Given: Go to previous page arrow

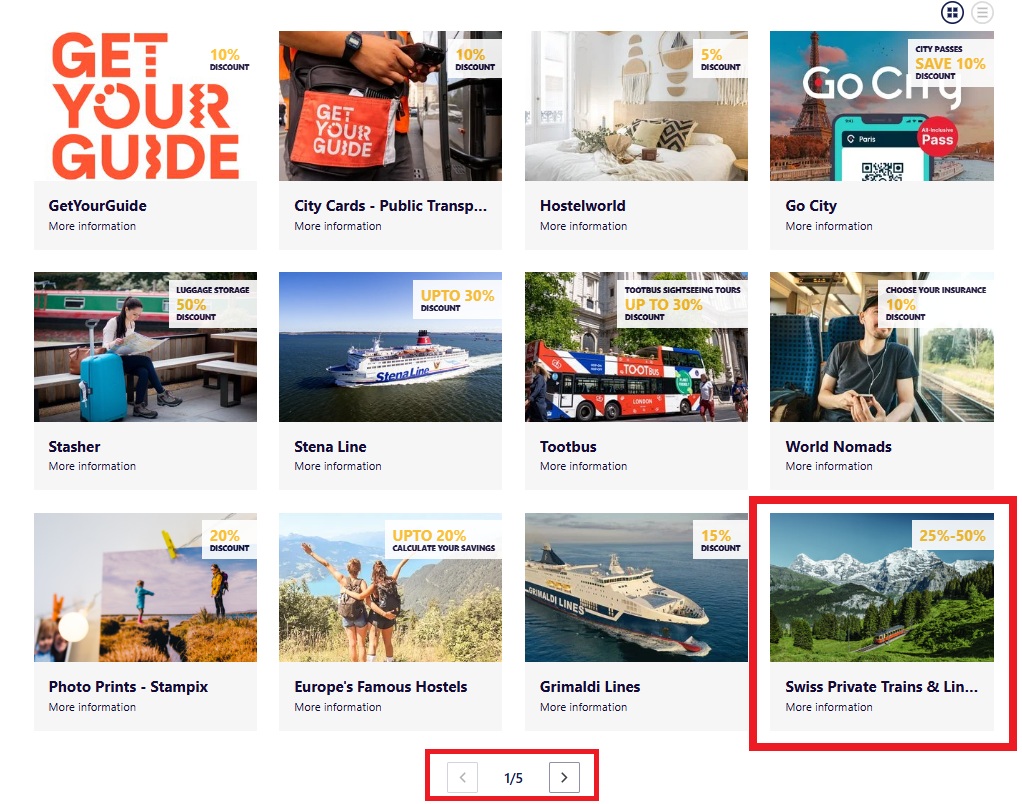Looking at the screenshot, I should (x=462, y=777).
